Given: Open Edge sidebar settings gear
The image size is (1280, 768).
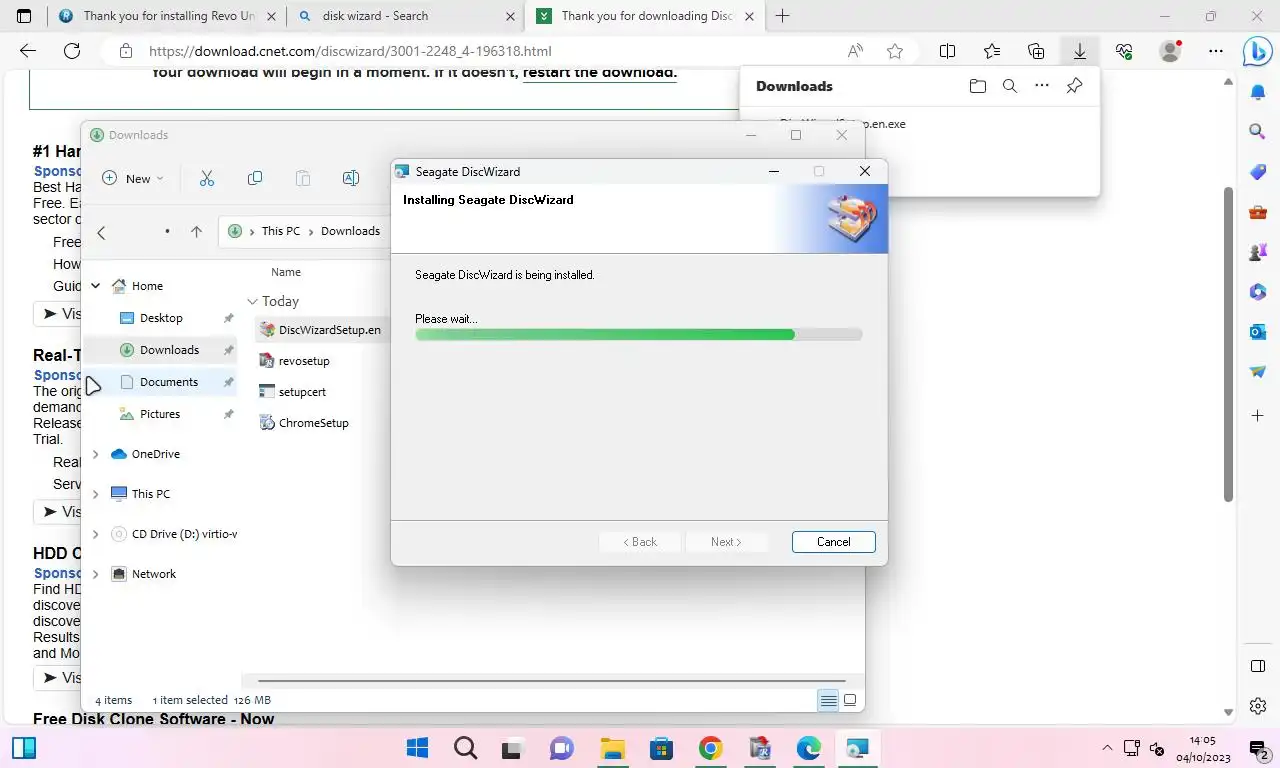Looking at the screenshot, I should [1258, 706].
